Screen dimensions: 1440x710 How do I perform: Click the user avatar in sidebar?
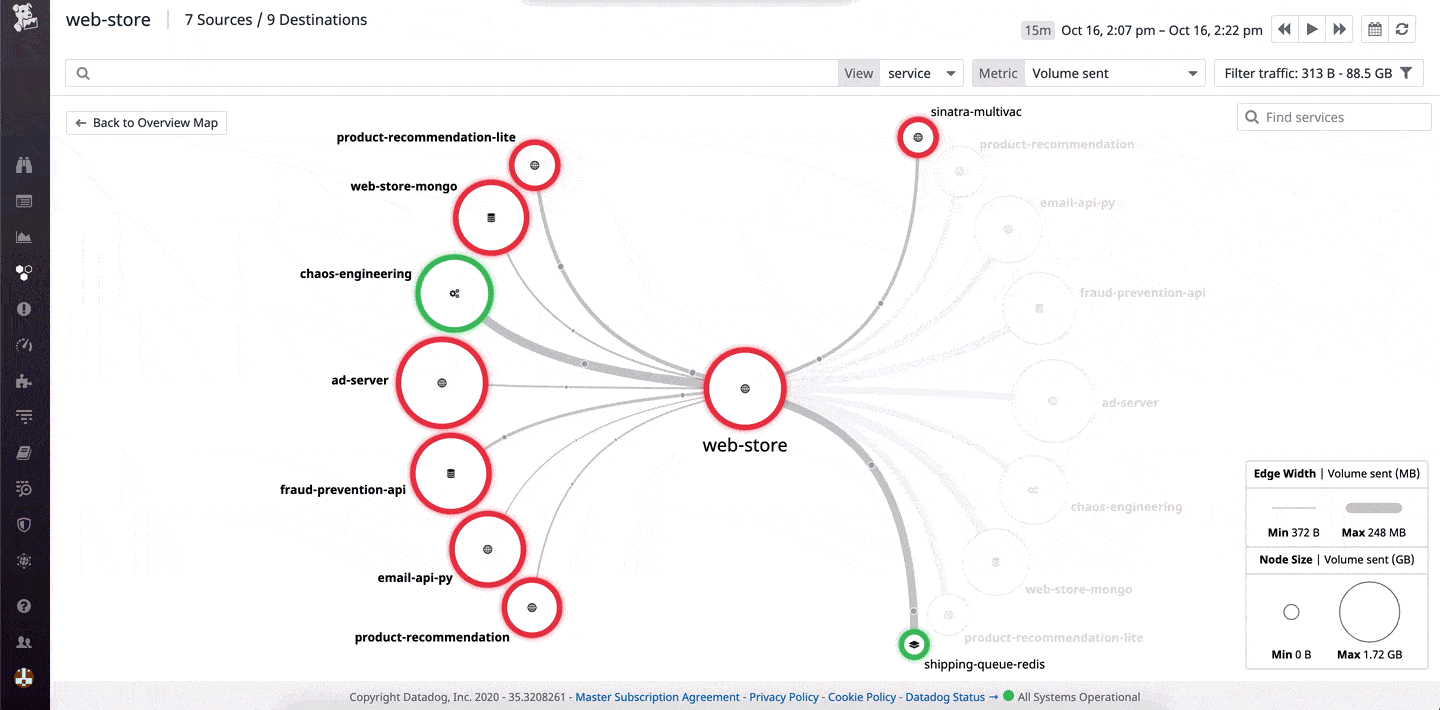tap(25, 678)
